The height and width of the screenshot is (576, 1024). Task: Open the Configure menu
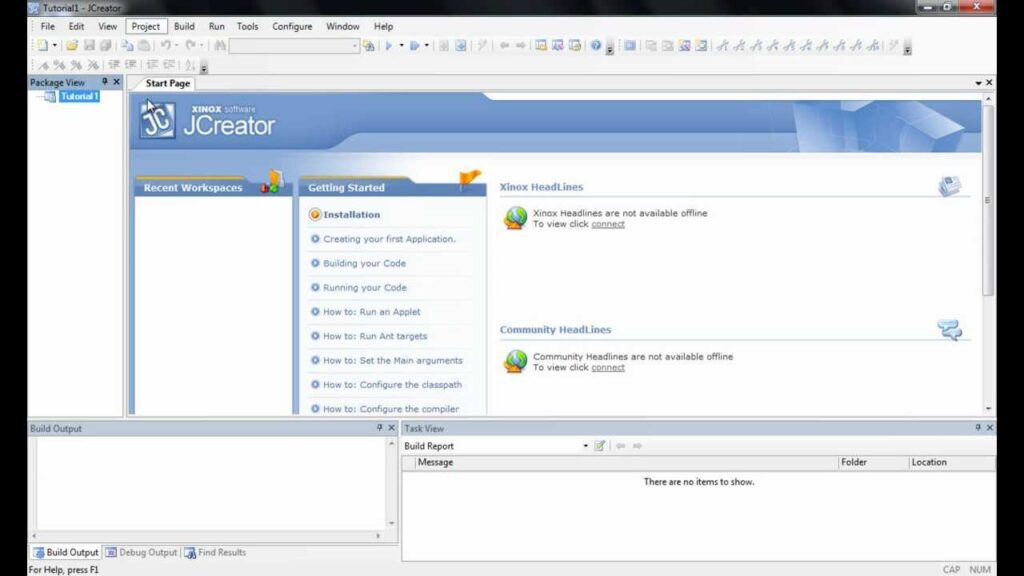tap(292, 27)
